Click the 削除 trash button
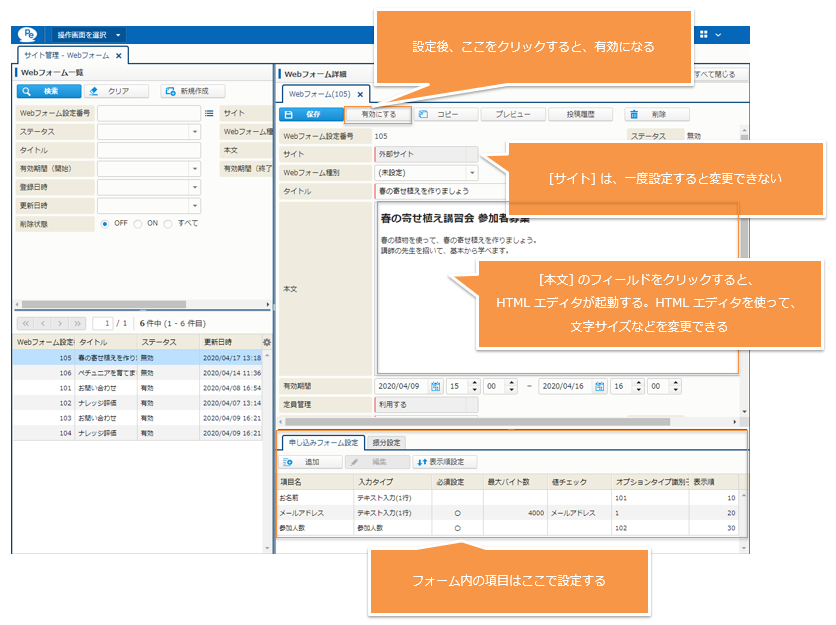This screenshot has height=625, width=836. tap(647, 114)
